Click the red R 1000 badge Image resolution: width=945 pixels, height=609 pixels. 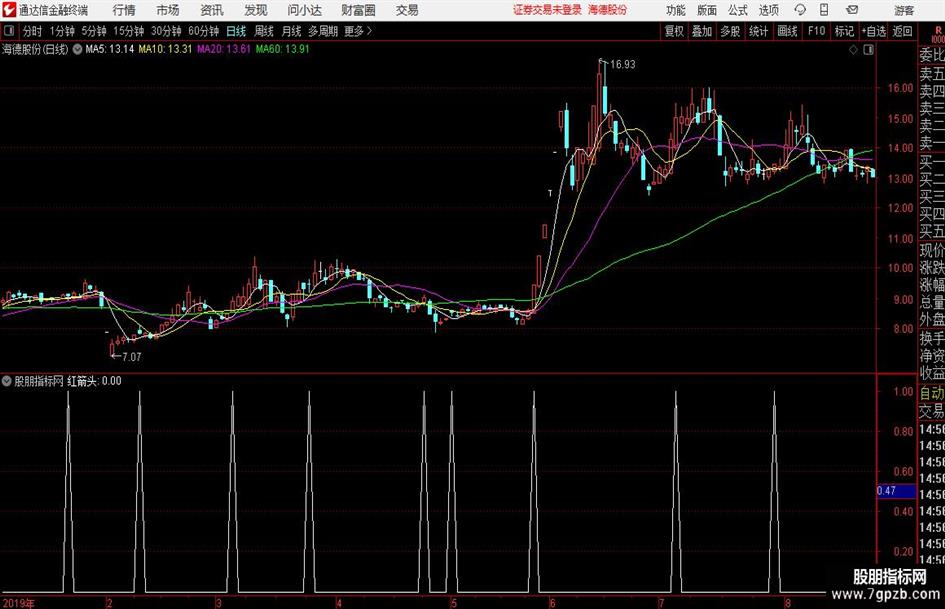(938, 34)
